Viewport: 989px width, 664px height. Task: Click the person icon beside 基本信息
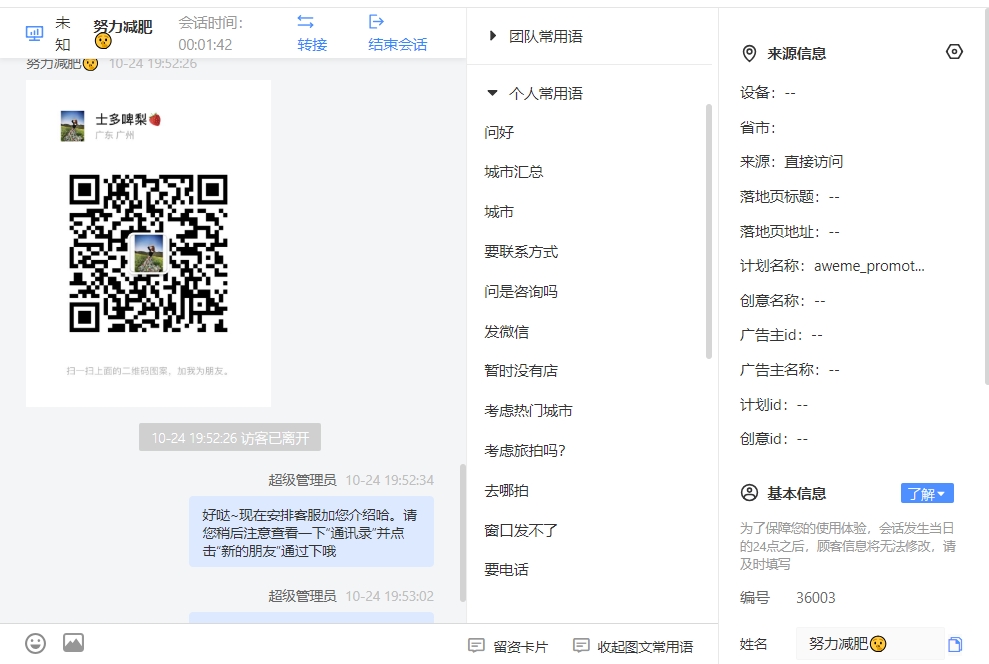749,493
